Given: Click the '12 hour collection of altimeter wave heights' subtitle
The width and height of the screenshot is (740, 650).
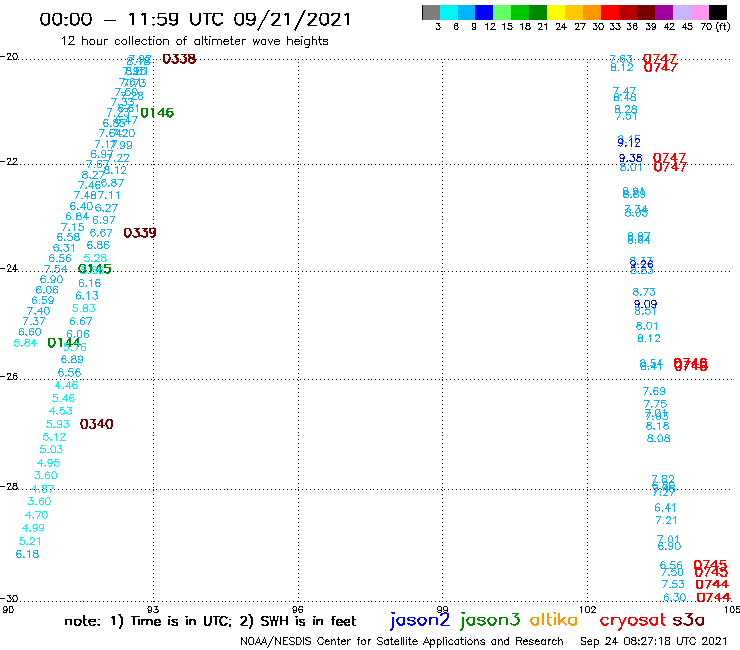Looking at the screenshot, I should click(194, 41).
